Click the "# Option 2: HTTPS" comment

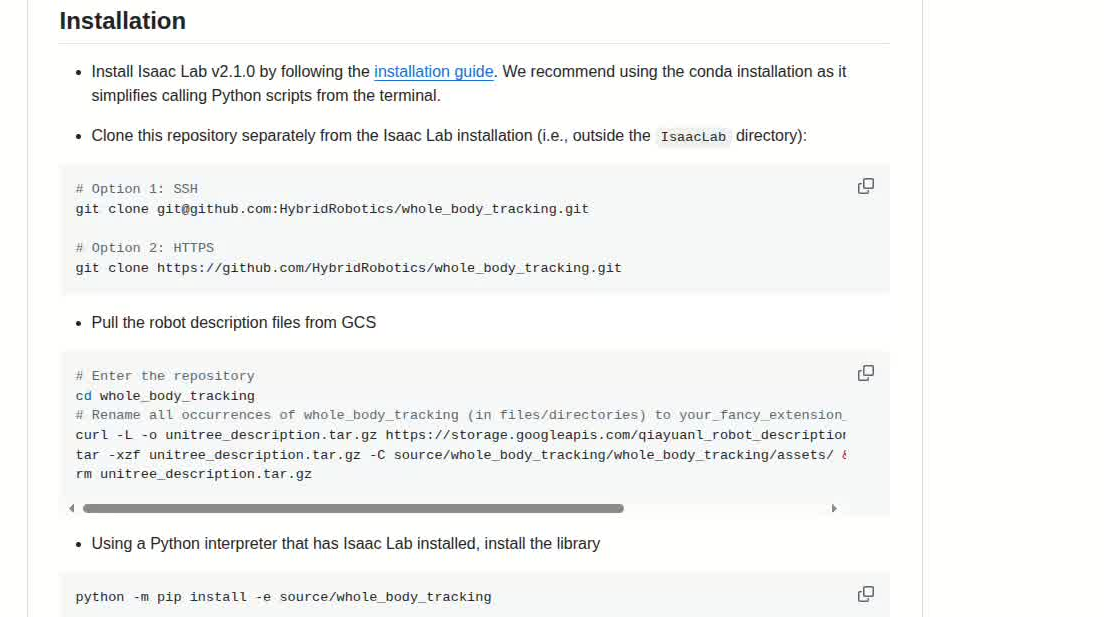click(144, 248)
